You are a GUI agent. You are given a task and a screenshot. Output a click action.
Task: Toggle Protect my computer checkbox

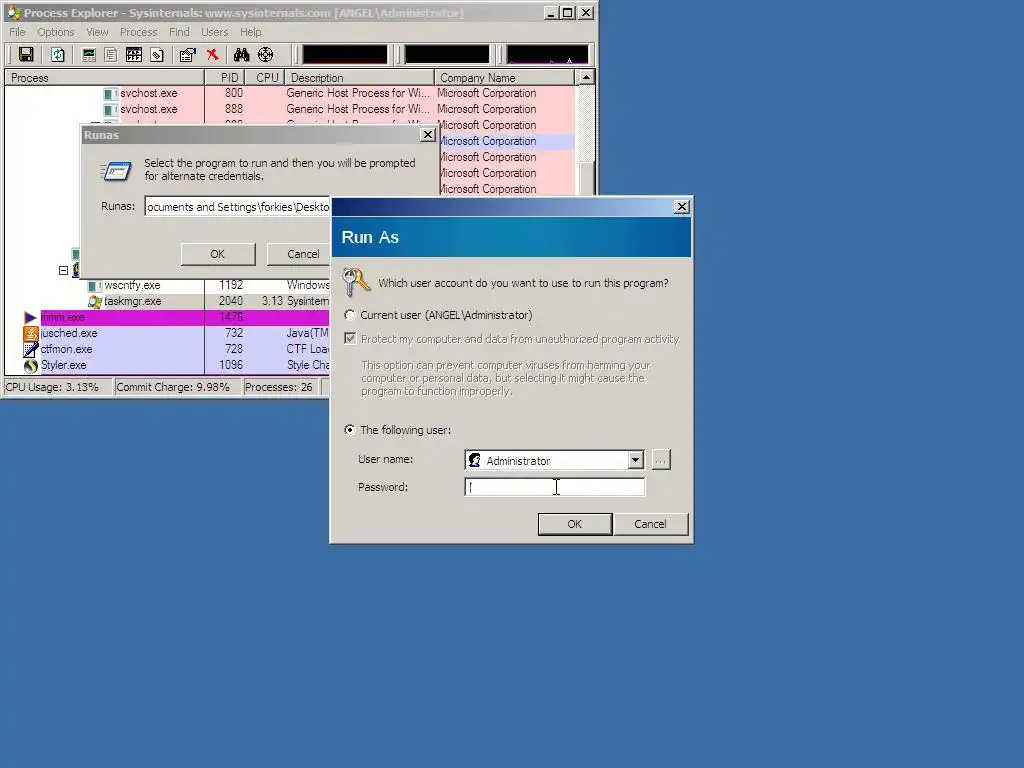[350, 338]
